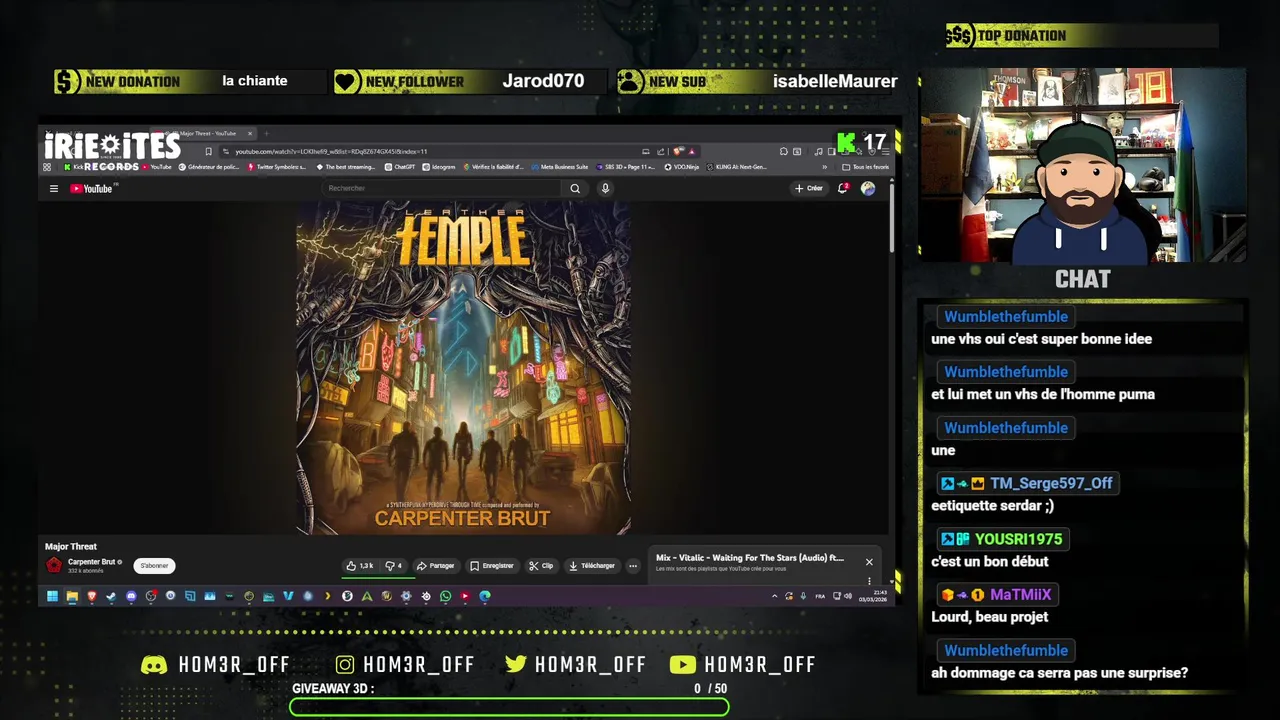1280x720 pixels.
Task: Click the Giveaway 3D progress bar
Action: click(x=510, y=707)
